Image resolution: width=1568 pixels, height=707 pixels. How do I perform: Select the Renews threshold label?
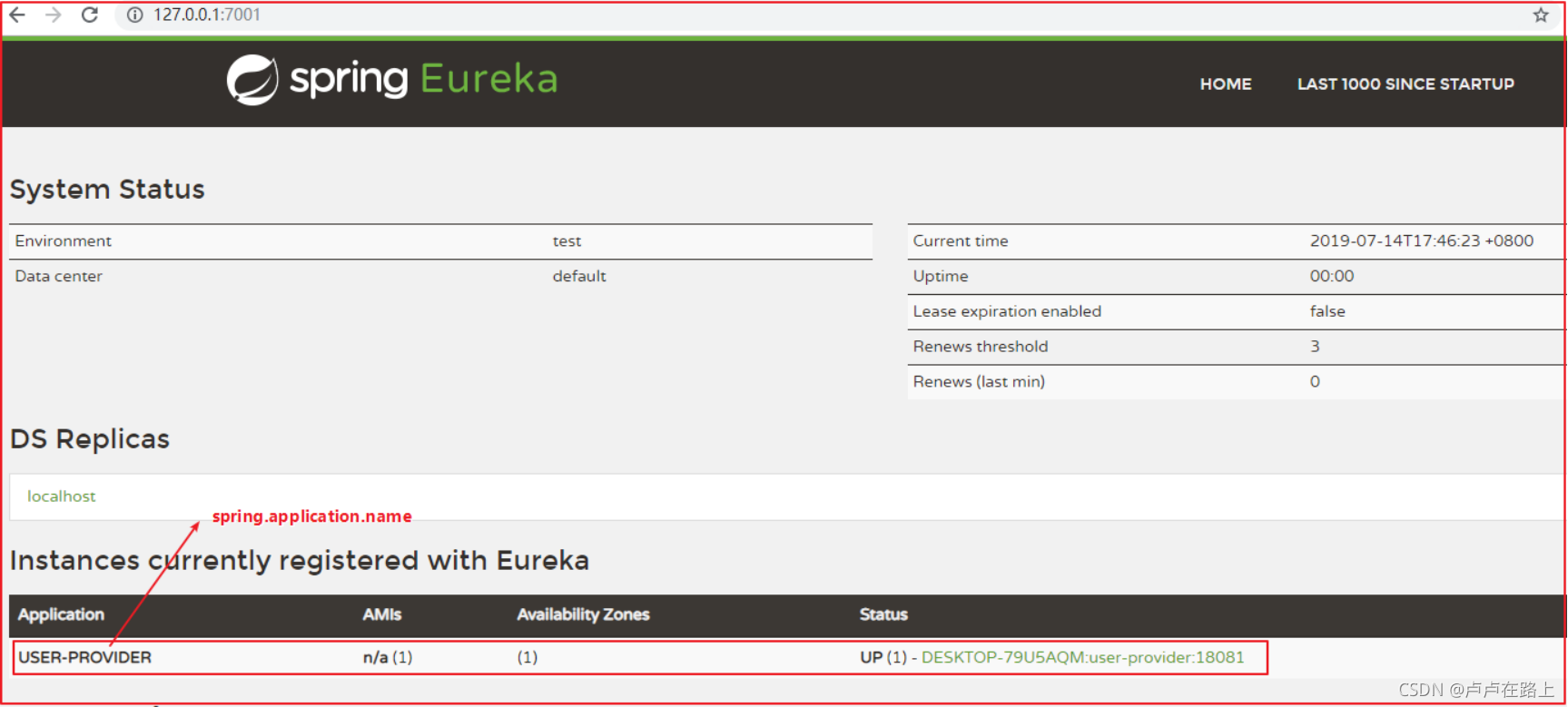pos(981,347)
